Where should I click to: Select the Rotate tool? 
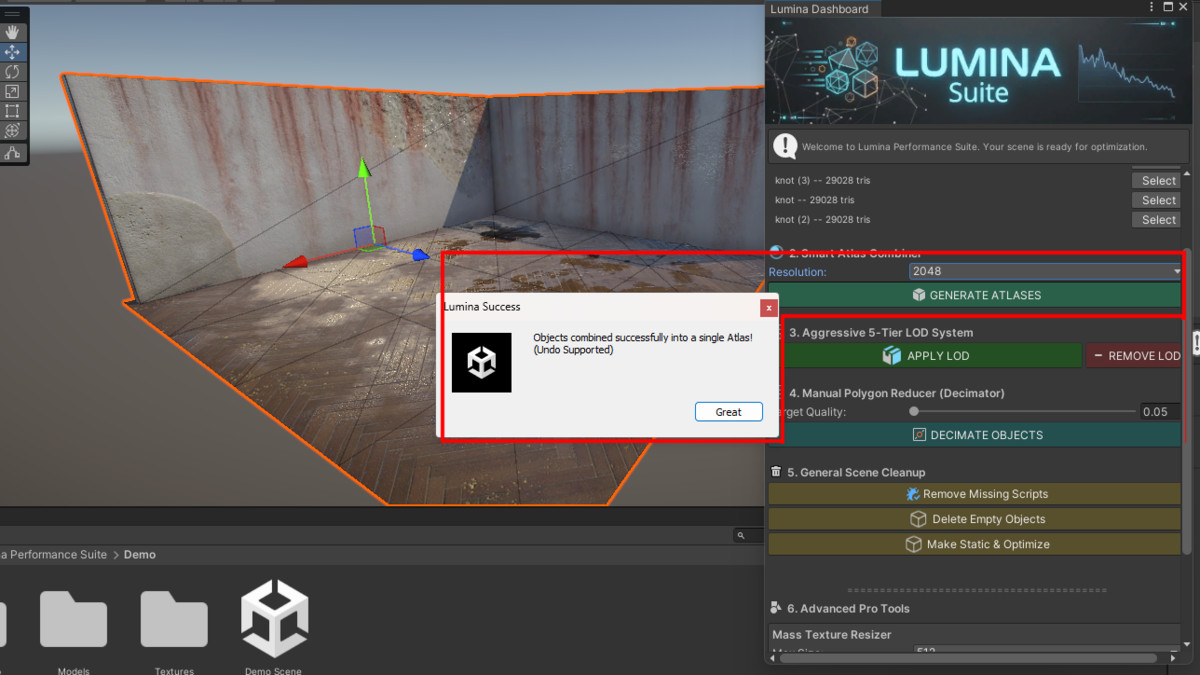coord(13,72)
